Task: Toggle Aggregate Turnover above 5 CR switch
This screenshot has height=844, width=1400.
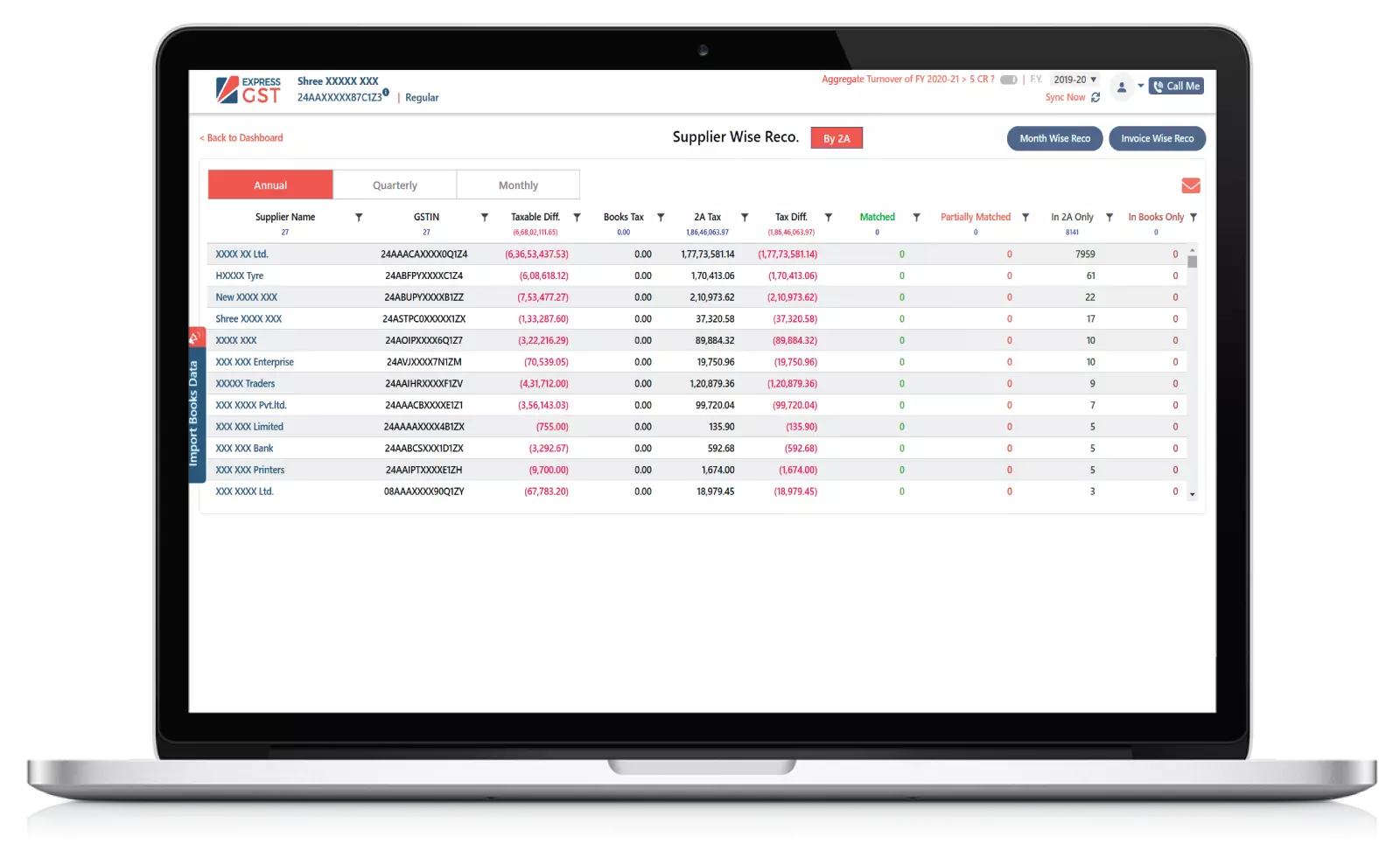Action: [1008, 80]
